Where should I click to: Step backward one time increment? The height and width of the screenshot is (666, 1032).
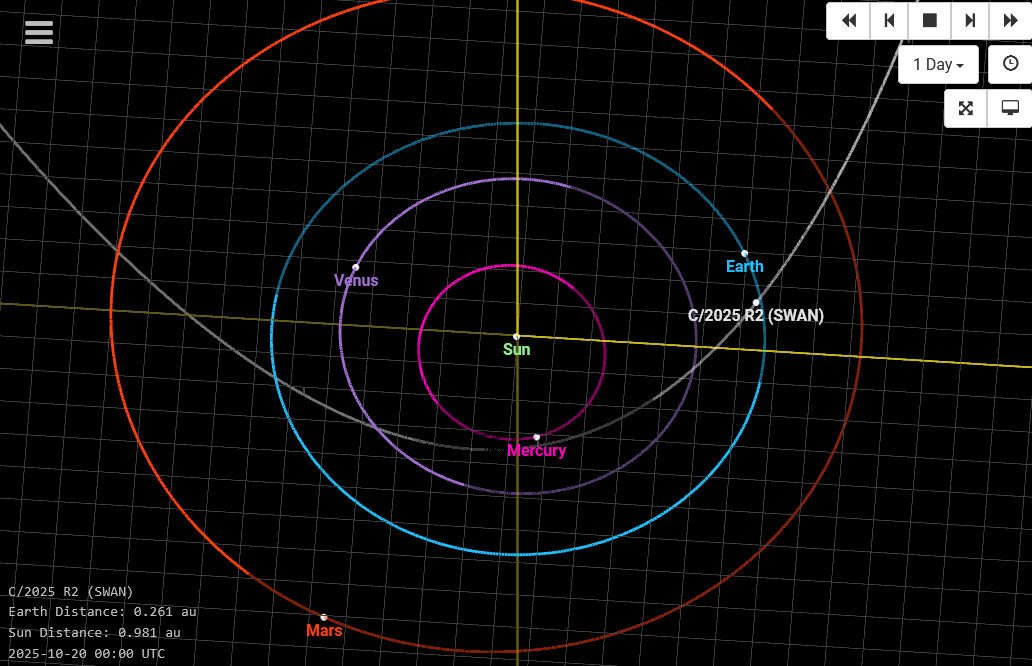(889, 20)
